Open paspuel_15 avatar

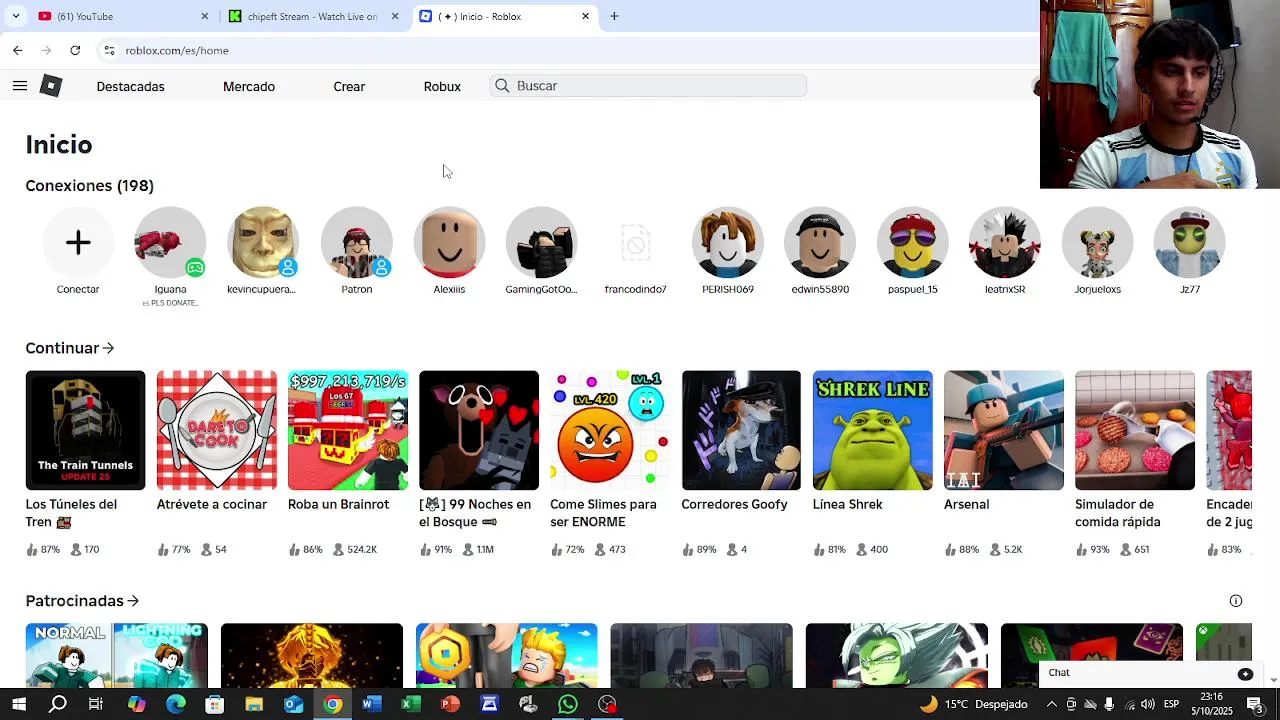[x=913, y=242]
